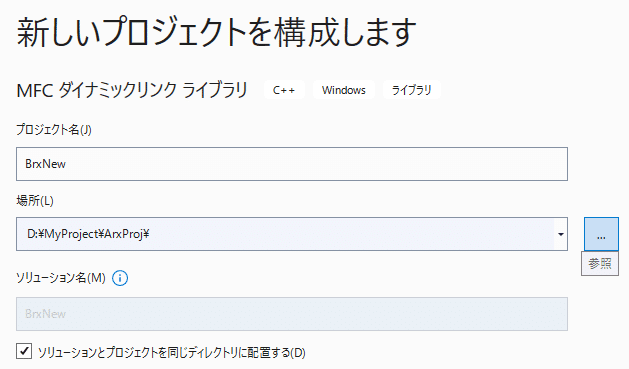Select the ライブラリ tag chip
629x369 pixels.
(x=412, y=90)
